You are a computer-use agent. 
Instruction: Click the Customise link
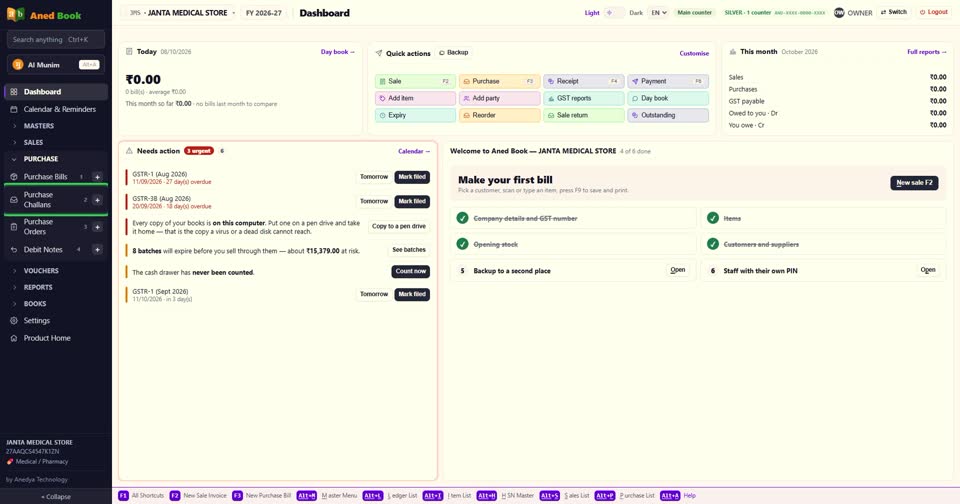pos(694,53)
